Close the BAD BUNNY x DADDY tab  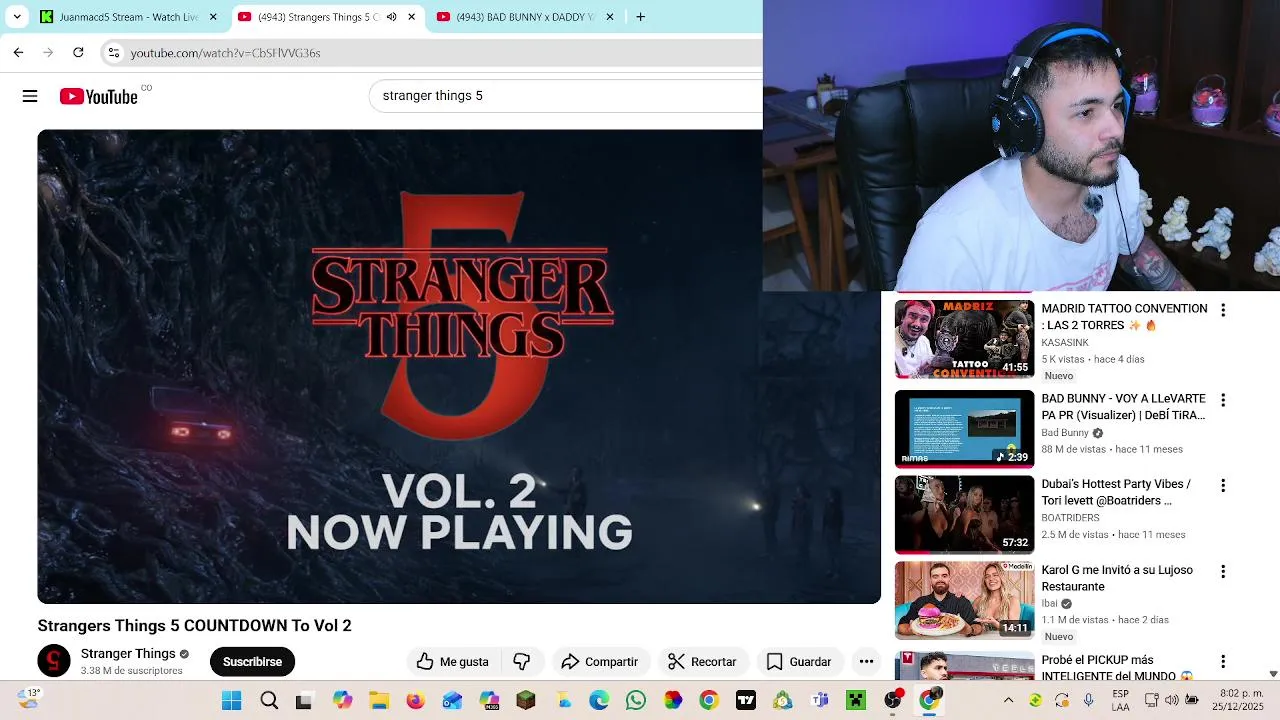[610, 17]
